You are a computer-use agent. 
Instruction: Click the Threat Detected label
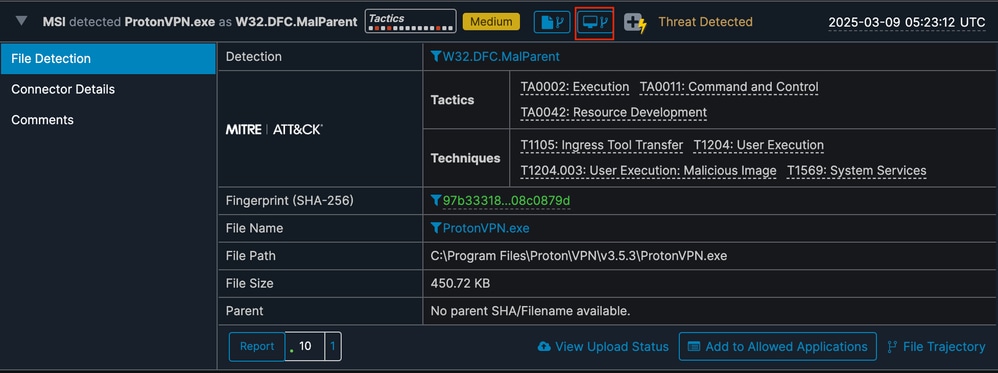705,22
